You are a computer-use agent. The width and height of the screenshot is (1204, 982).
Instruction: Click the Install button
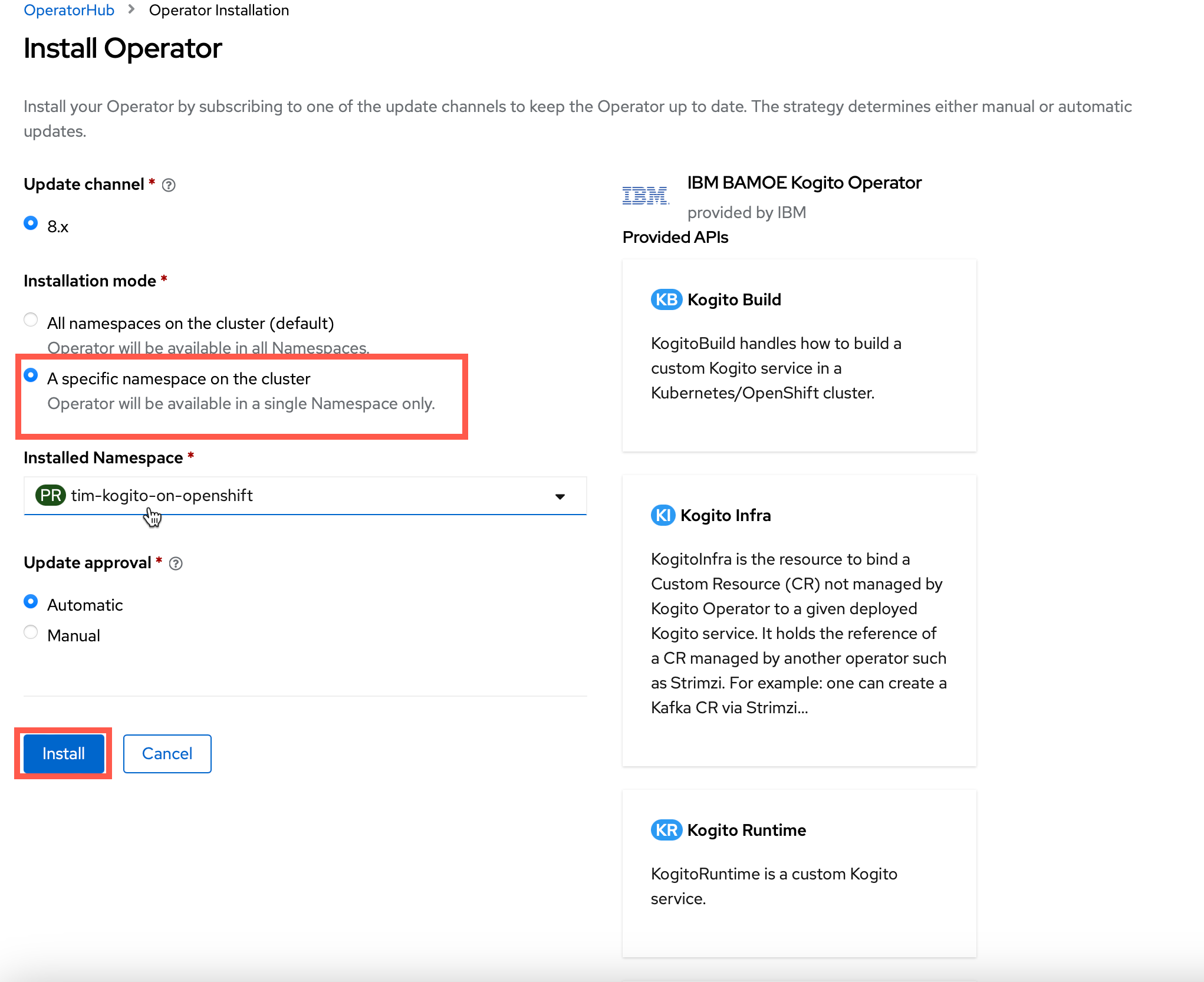click(x=64, y=753)
